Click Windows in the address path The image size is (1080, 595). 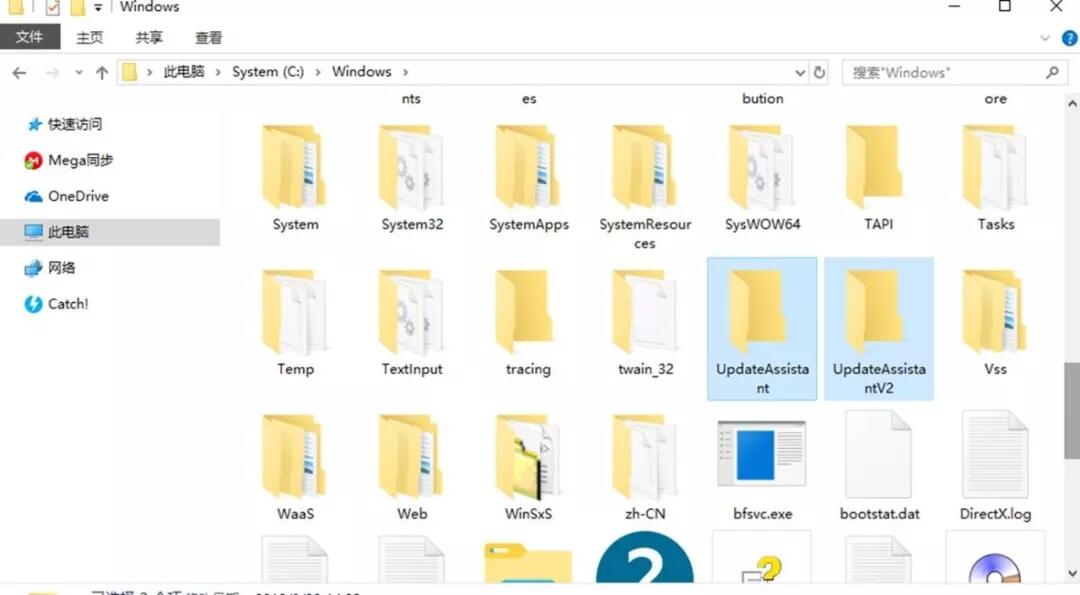click(x=362, y=72)
